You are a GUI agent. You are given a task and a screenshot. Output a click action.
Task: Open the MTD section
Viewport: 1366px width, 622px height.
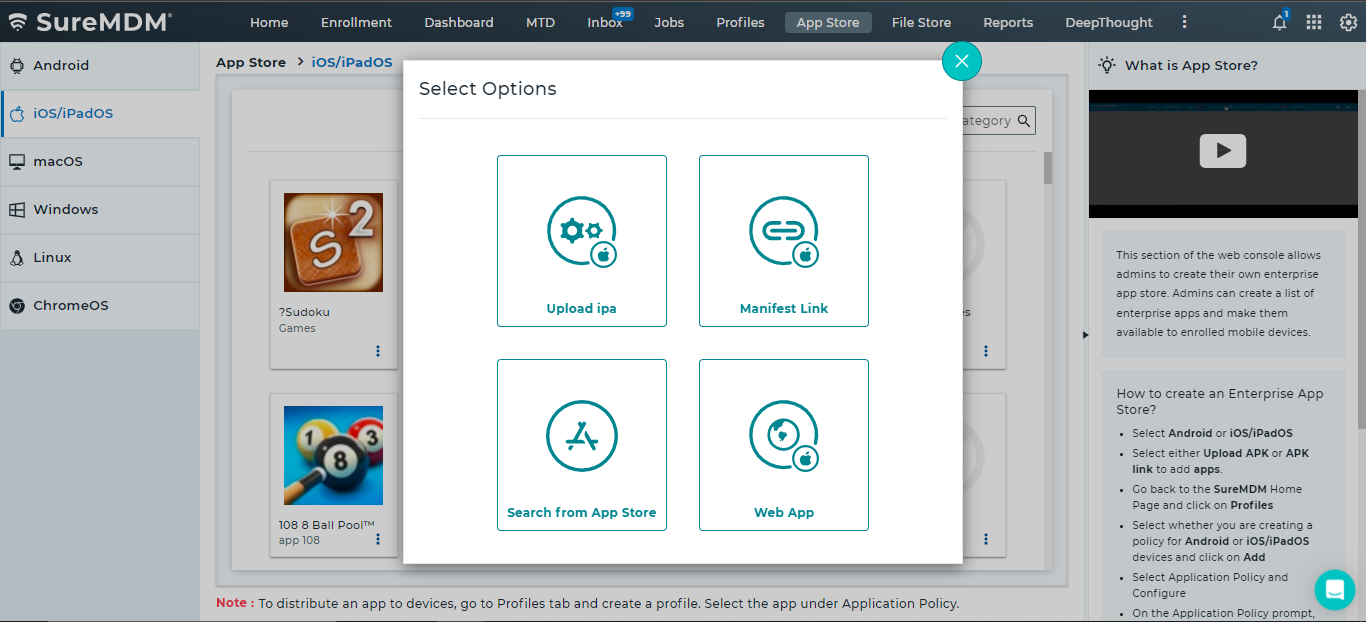click(x=540, y=22)
